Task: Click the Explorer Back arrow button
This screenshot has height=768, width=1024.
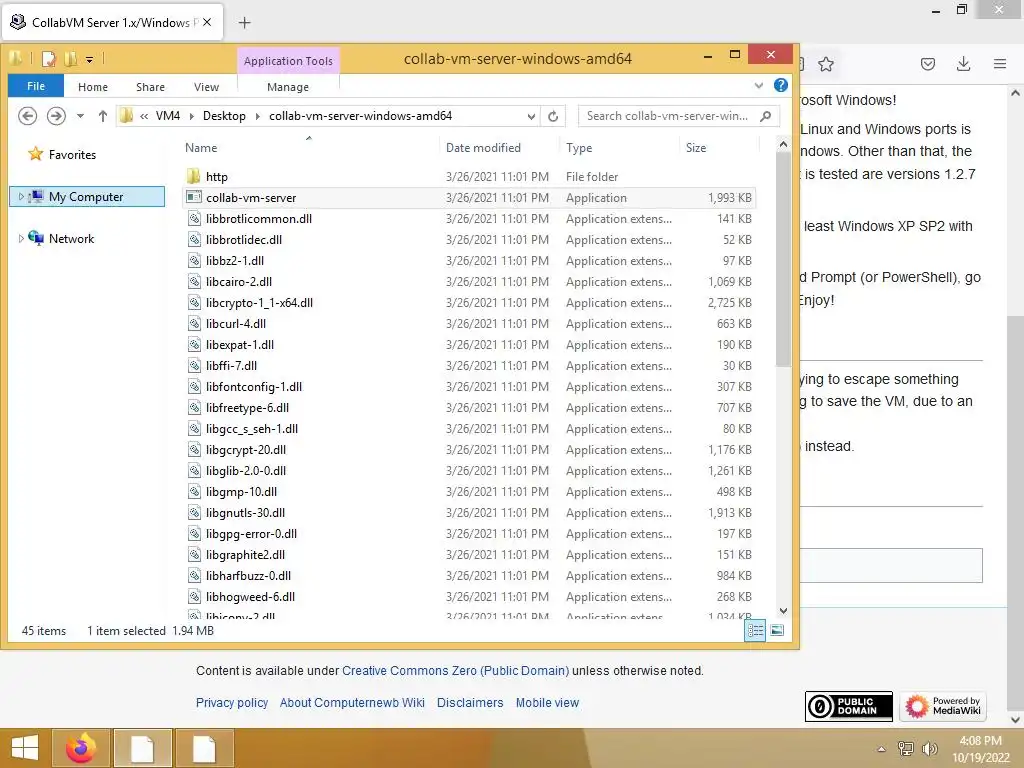Action: click(27, 116)
